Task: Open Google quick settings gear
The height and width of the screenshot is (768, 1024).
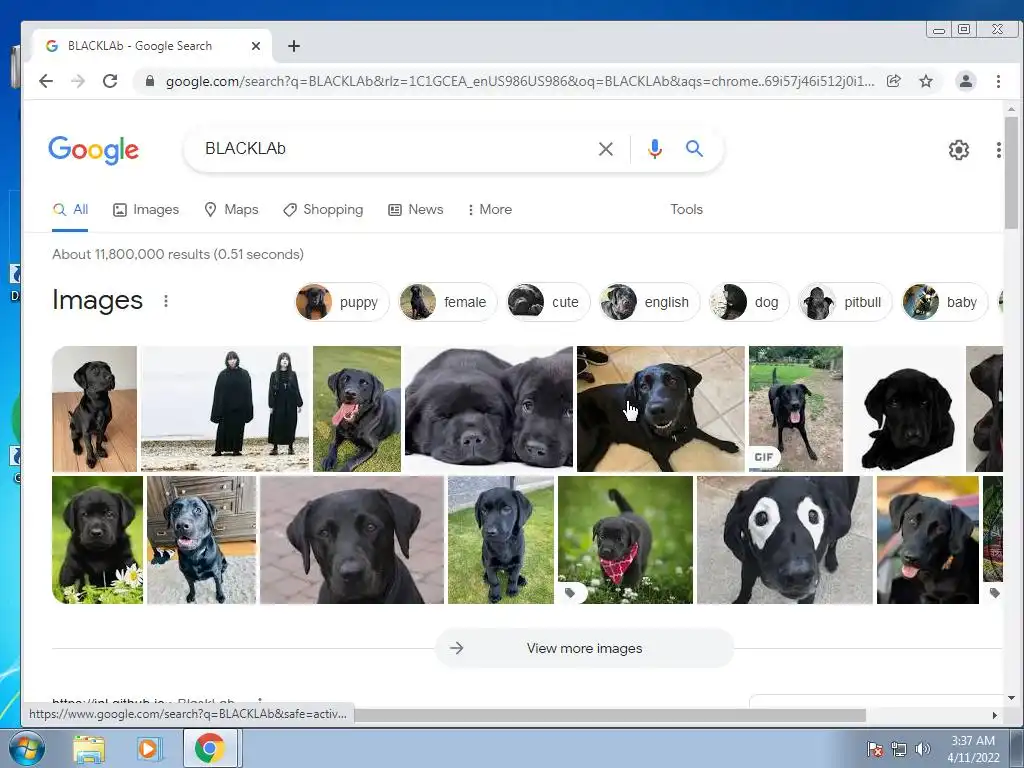Action: [958, 150]
